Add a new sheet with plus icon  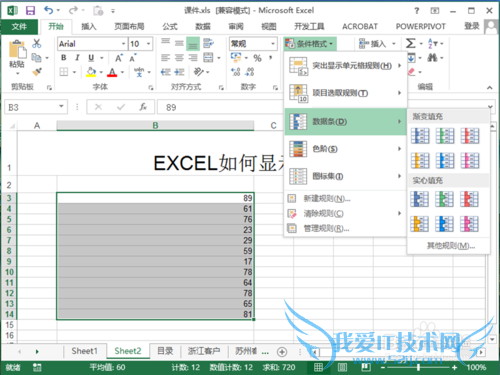click(282, 352)
